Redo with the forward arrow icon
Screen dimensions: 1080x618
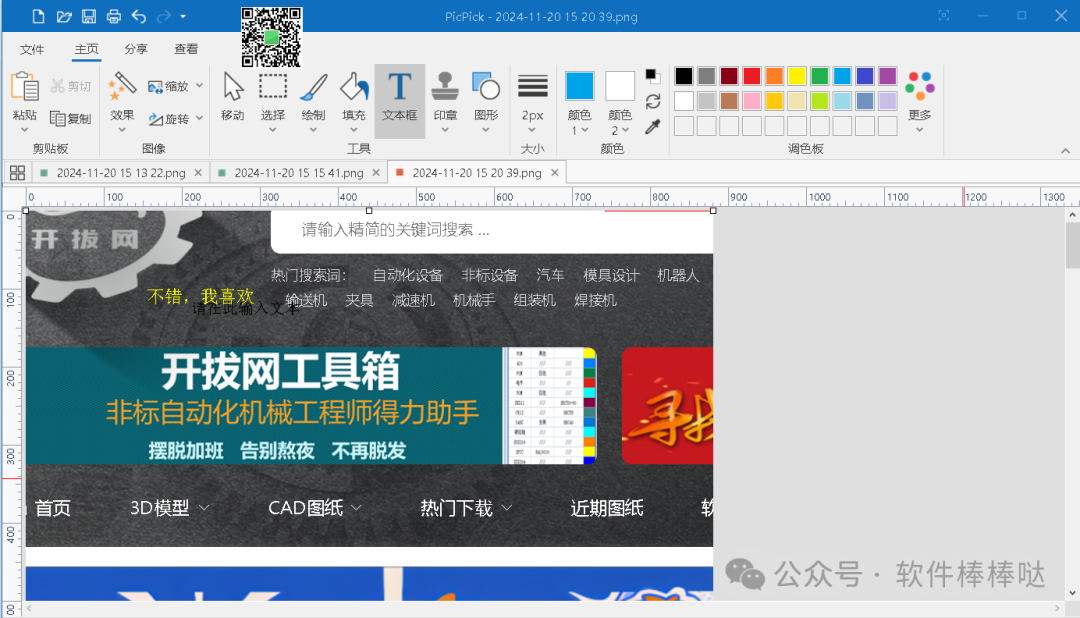(x=164, y=16)
